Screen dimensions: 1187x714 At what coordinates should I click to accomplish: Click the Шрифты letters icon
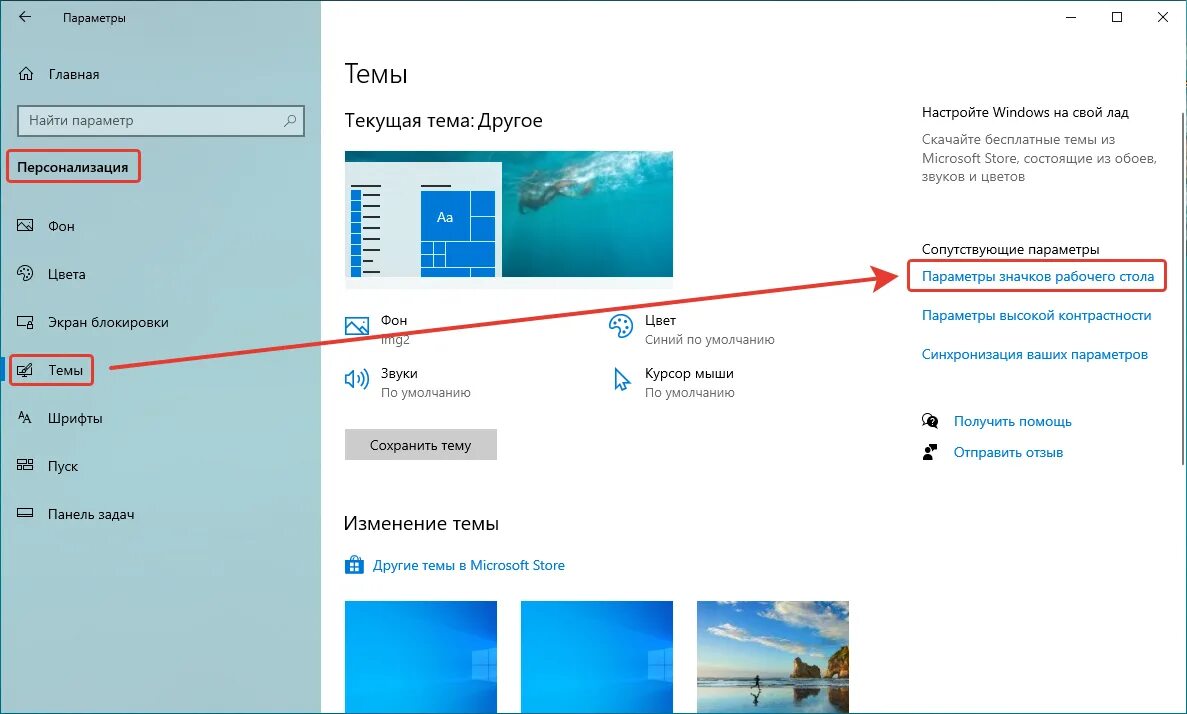[25, 418]
